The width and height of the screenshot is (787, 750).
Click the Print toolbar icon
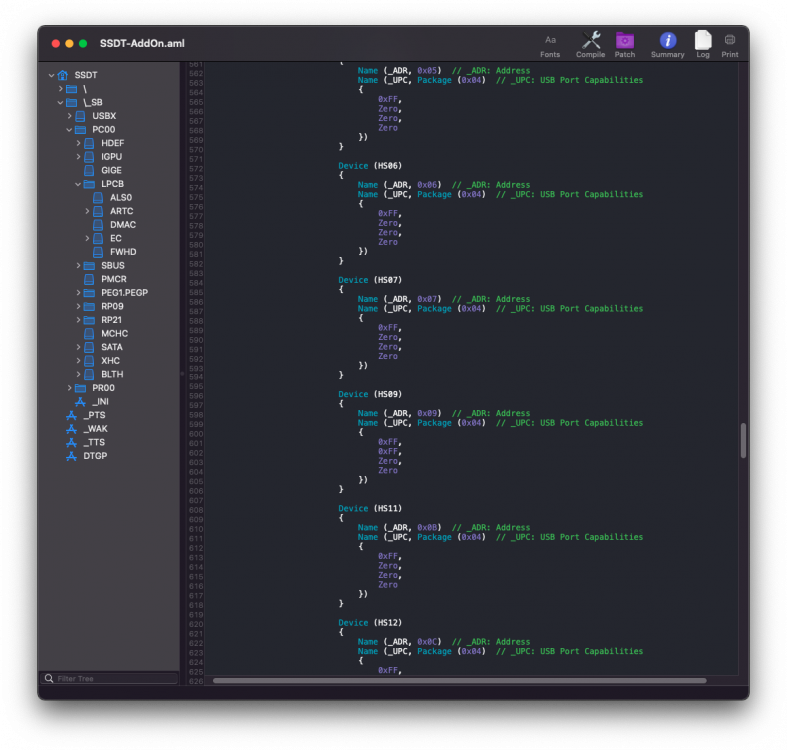click(730, 40)
